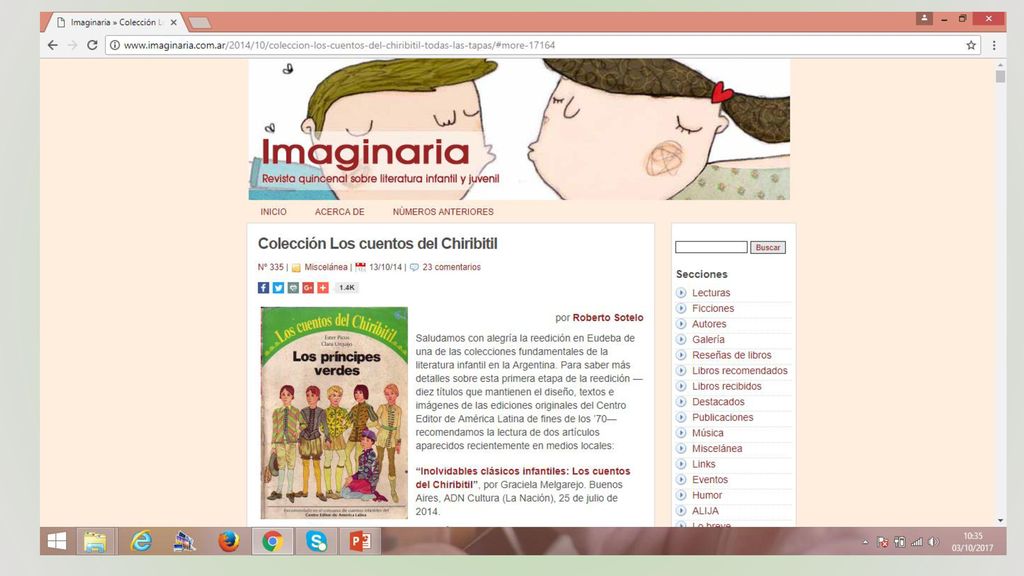Click the bullet arrow icon next to Lecturas
1024x576 pixels.
click(681, 293)
